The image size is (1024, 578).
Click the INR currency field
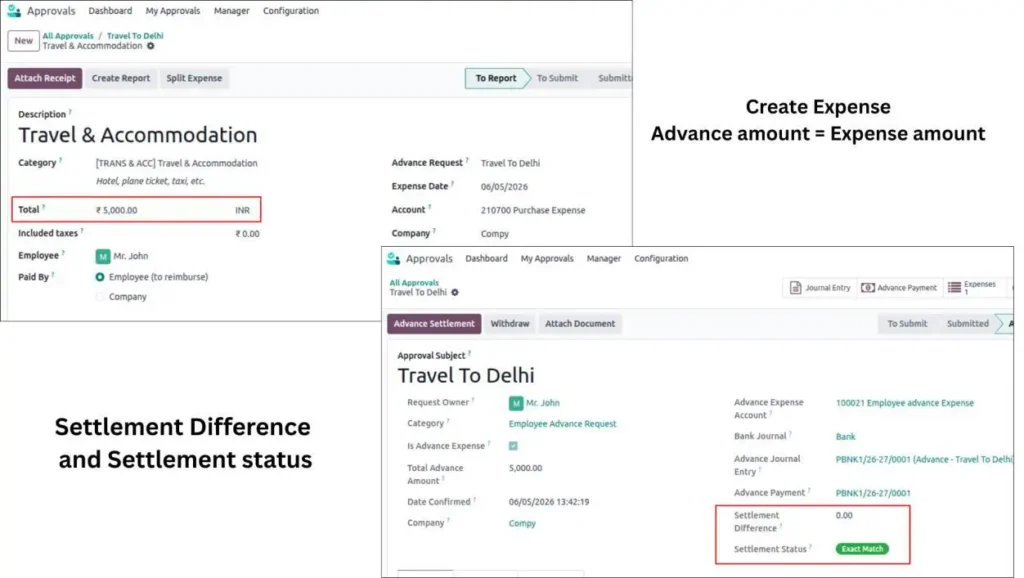click(242, 211)
